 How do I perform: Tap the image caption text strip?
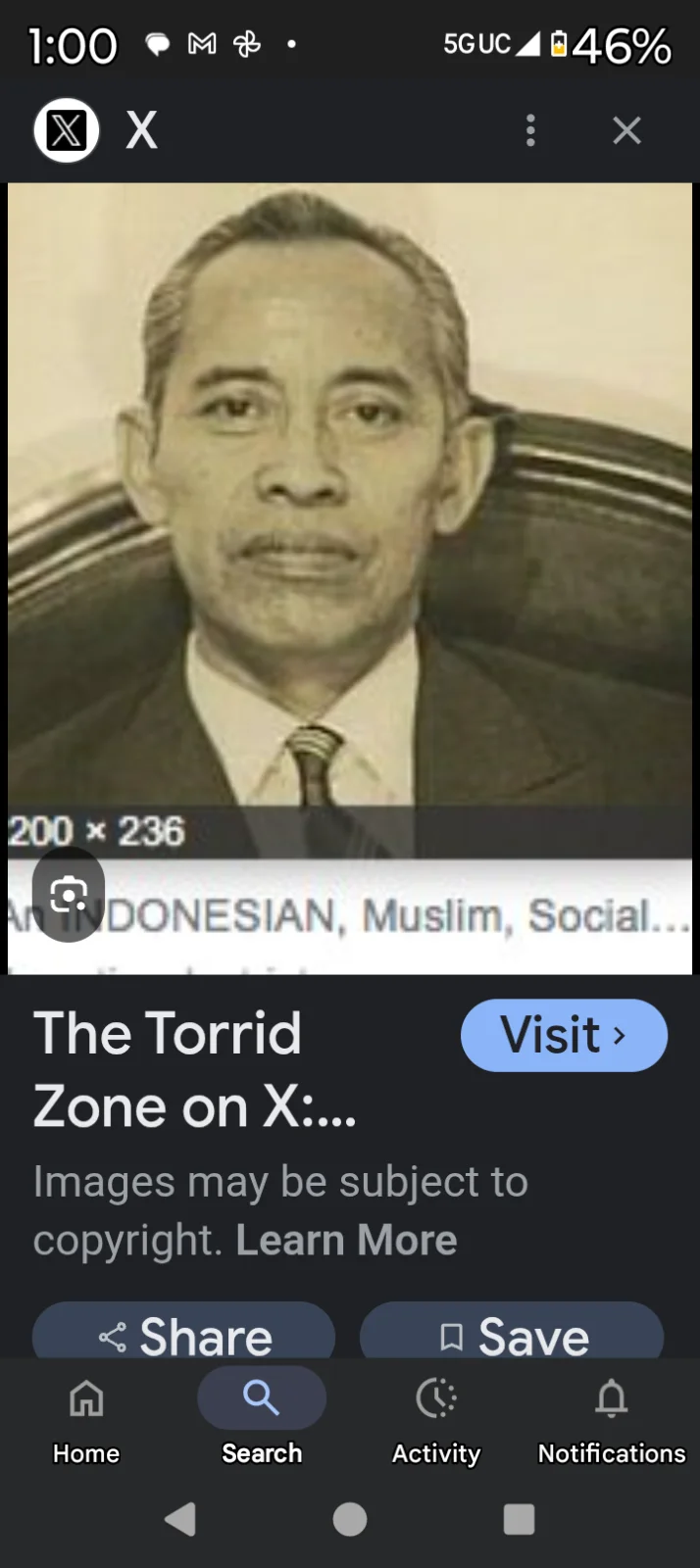350,916
